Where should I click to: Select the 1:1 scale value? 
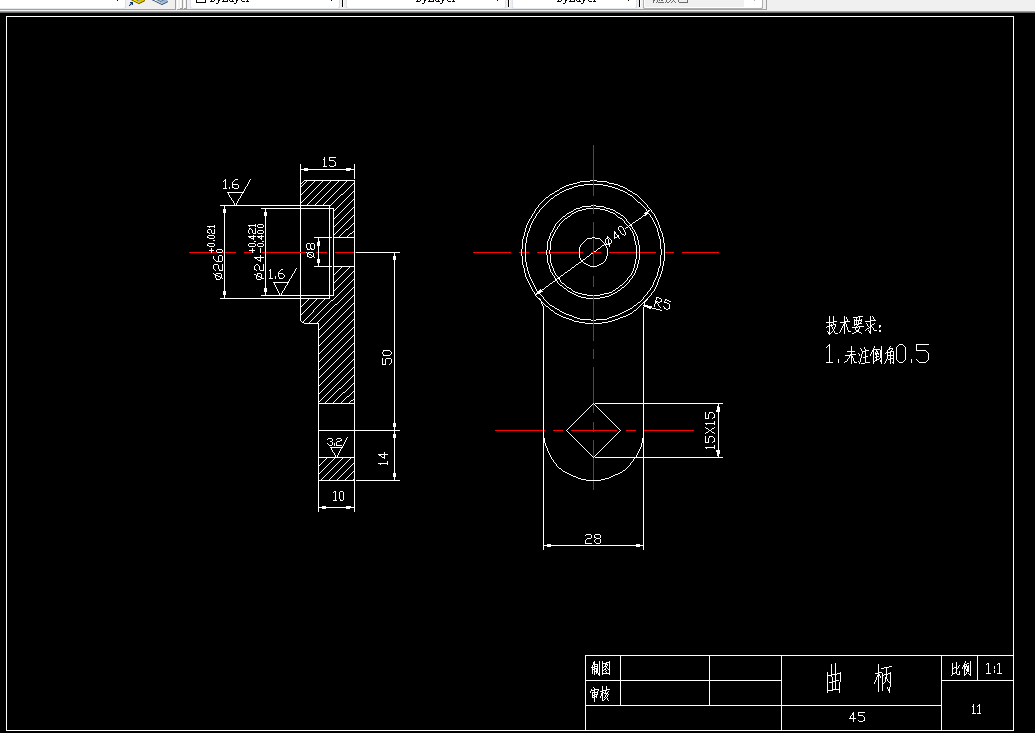pyautogui.click(x=993, y=669)
